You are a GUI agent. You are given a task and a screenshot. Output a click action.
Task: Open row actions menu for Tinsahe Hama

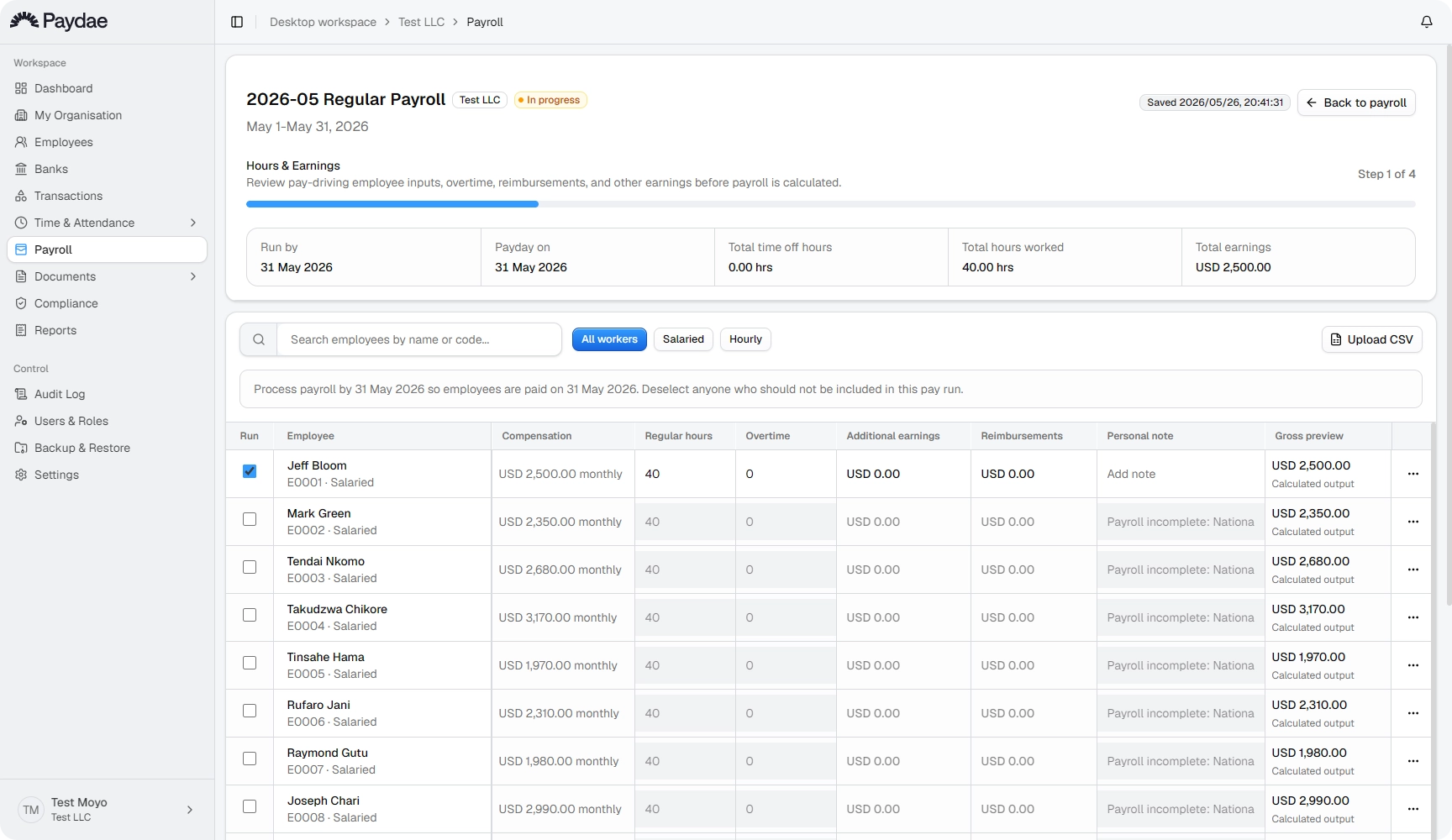1413,665
